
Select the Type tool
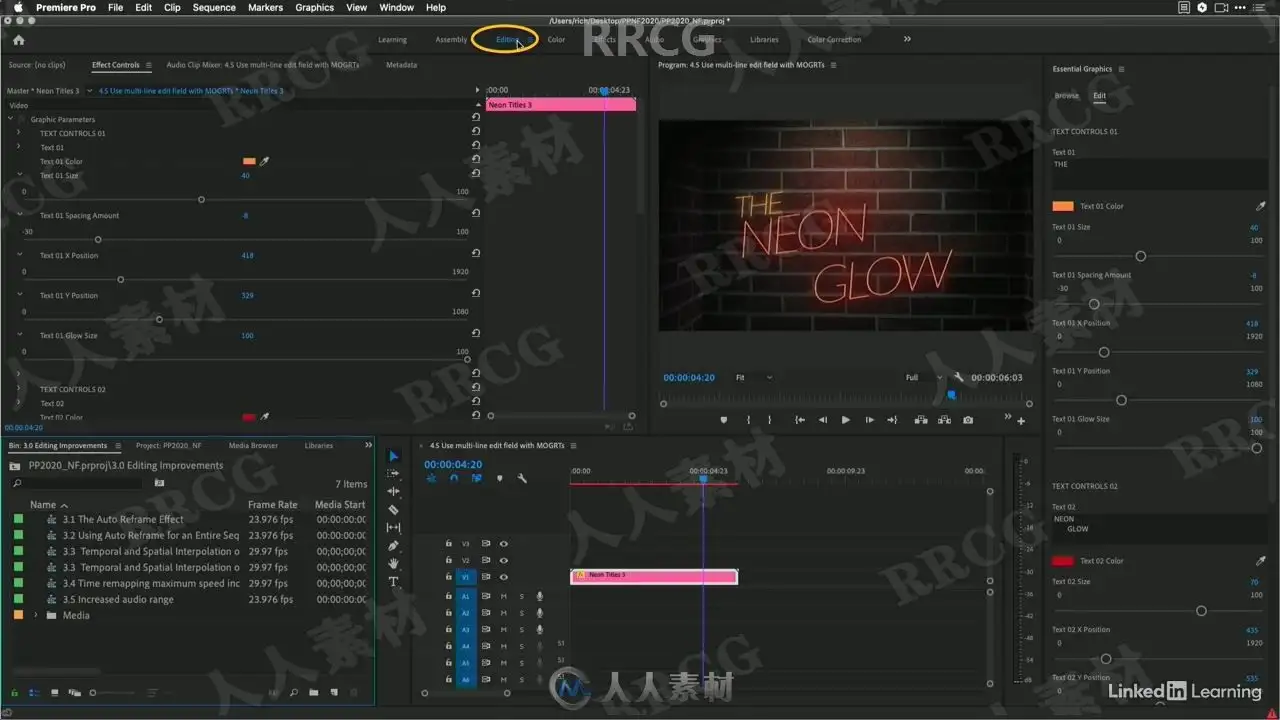[393, 582]
